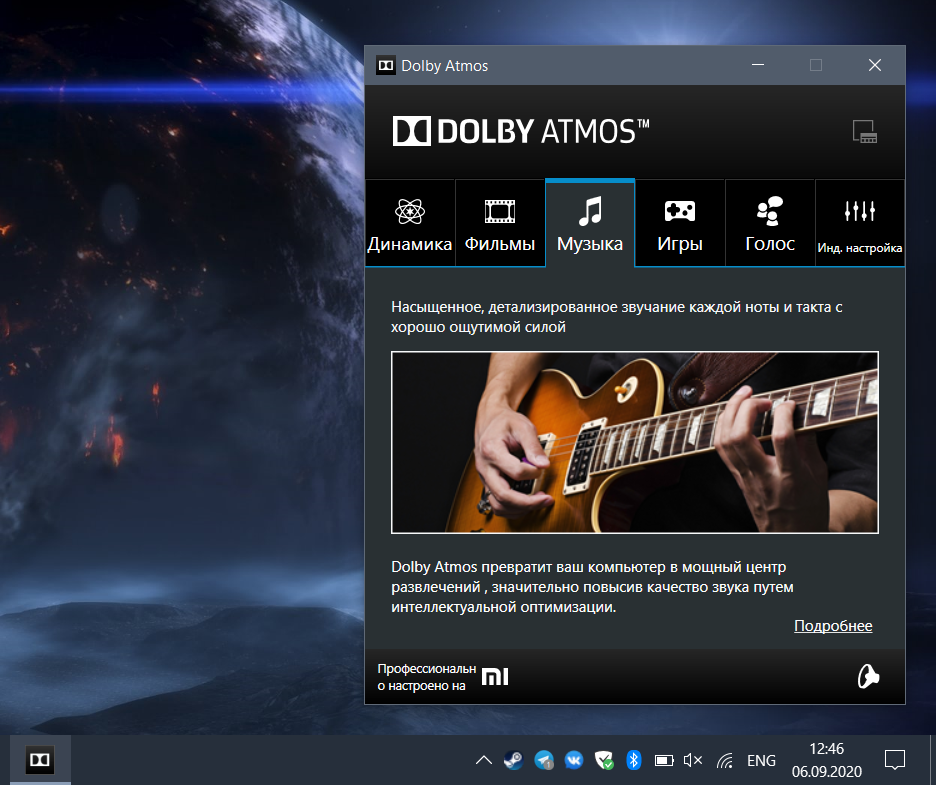Open the display mode switch icon

pos(864,131)
